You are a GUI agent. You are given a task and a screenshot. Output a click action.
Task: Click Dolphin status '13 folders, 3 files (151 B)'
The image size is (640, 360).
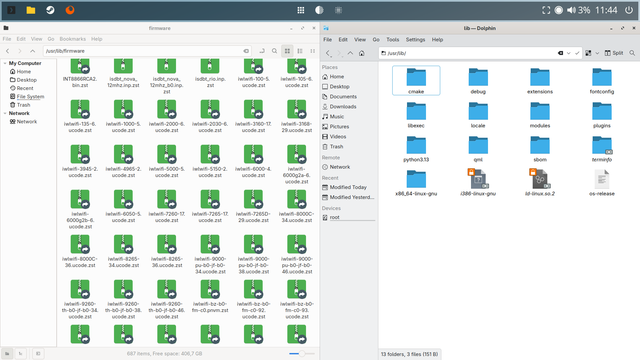pyautogui.click(x=409, y=354)
